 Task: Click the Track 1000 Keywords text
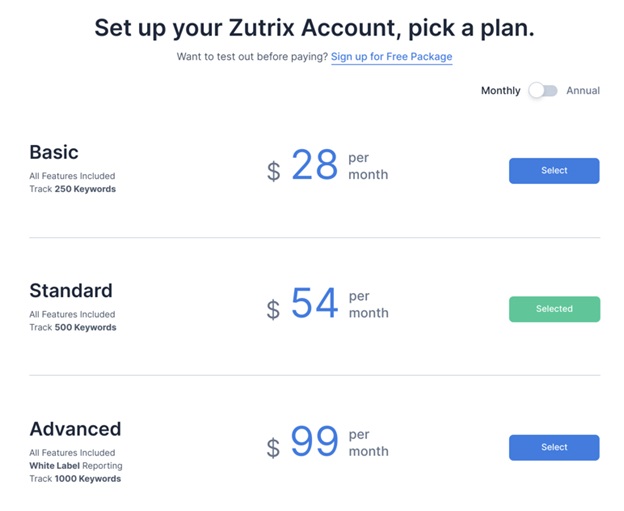coord(75,479)
